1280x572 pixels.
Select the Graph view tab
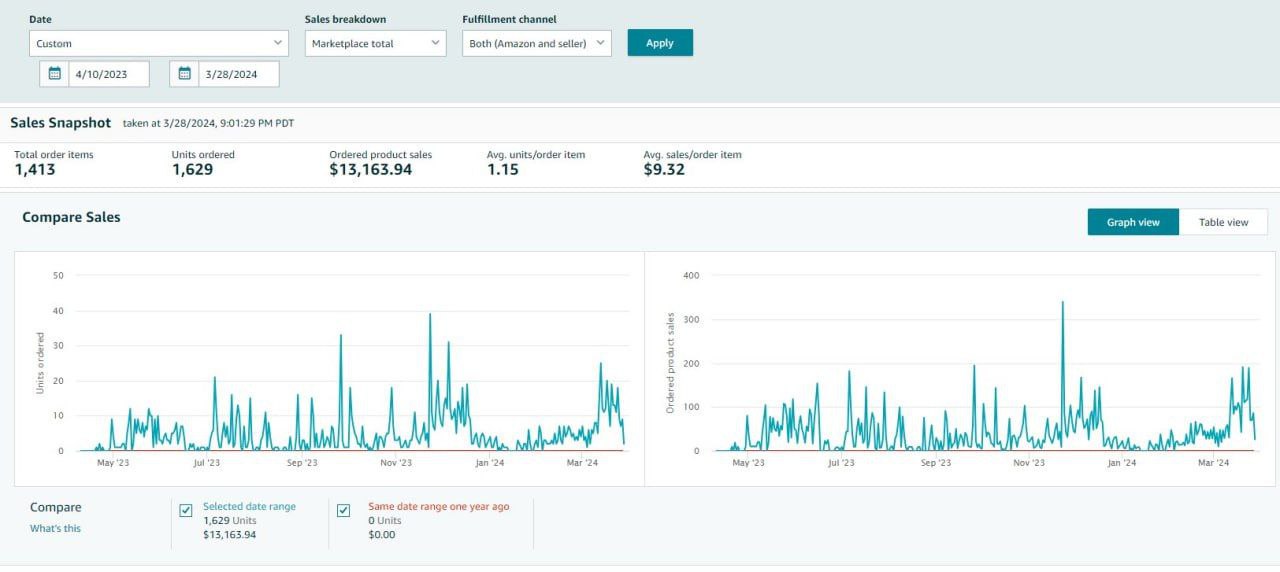[x=1133, y=222]
